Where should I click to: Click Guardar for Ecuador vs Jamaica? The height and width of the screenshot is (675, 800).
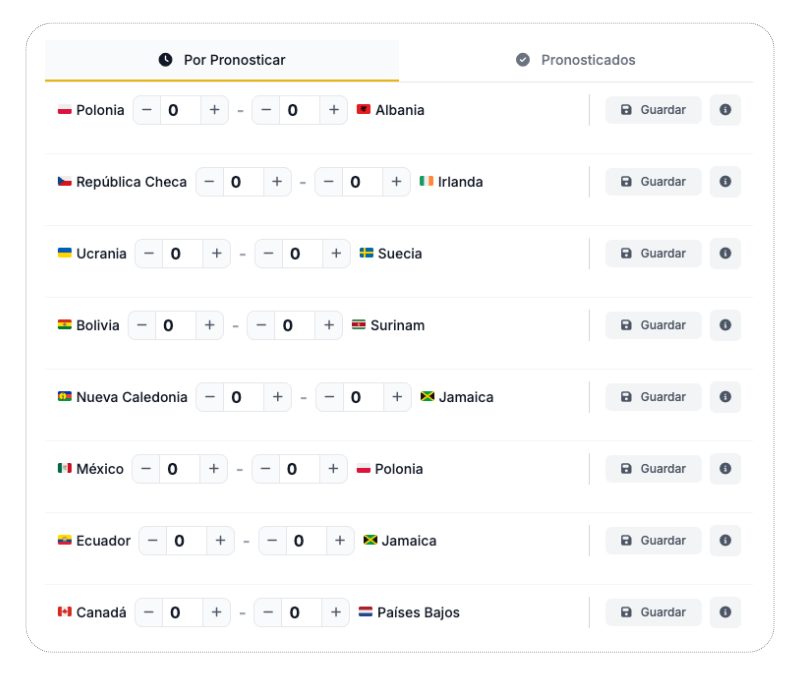[x=653, y=541]
